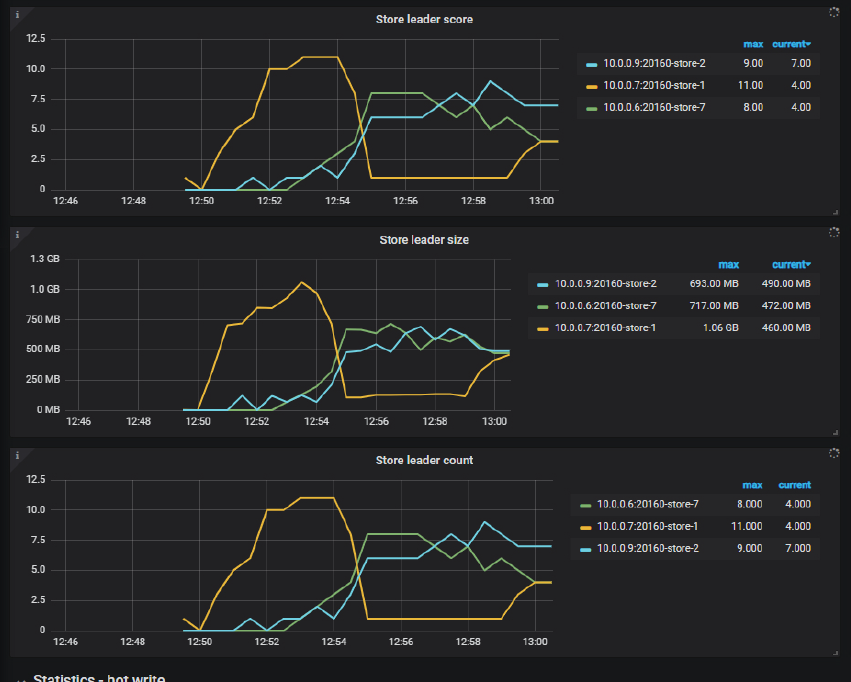This screenshot has width=851, height=682.
Task: Open info icon on Store leader size panel
Action: pyautogui.click(x=17, y=235)
